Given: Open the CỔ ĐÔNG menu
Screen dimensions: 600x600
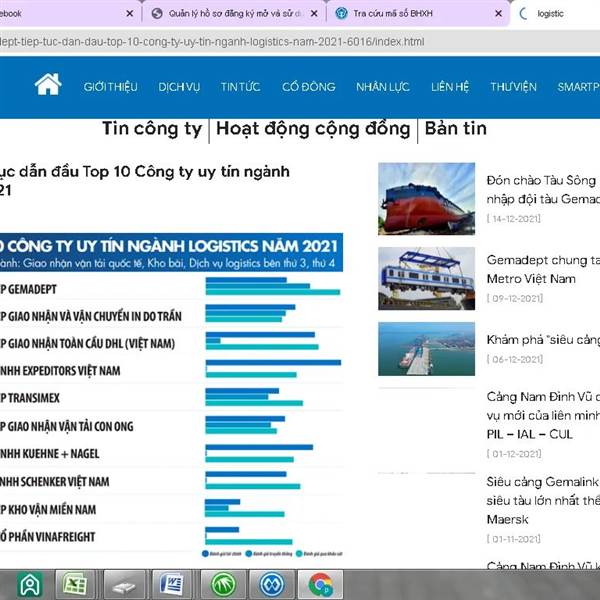Looking at the screenshot, I should pyautogui.click(x=309, y=87).
